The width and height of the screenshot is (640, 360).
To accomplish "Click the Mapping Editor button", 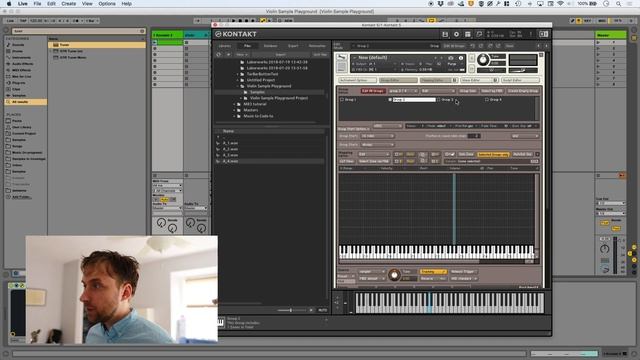I will click(438, 80).
